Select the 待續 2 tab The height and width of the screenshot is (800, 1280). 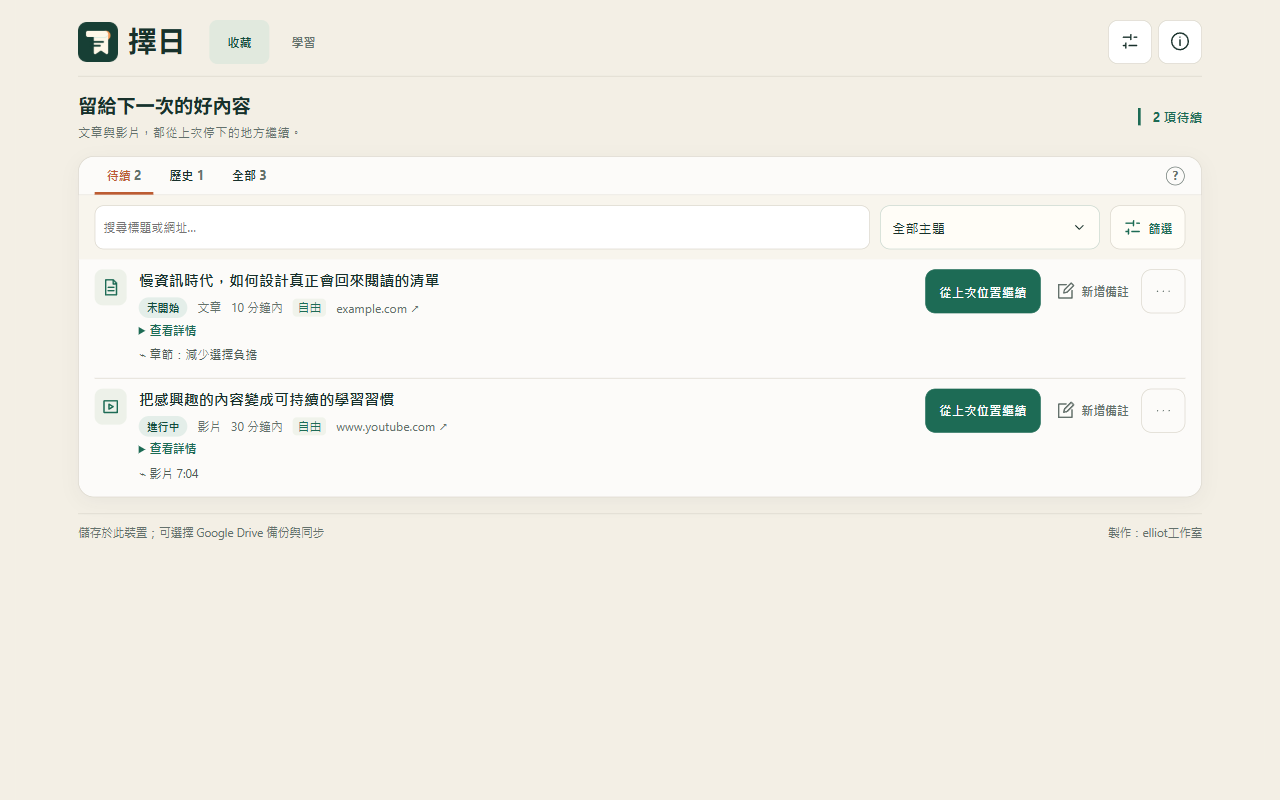pos(124,176)
